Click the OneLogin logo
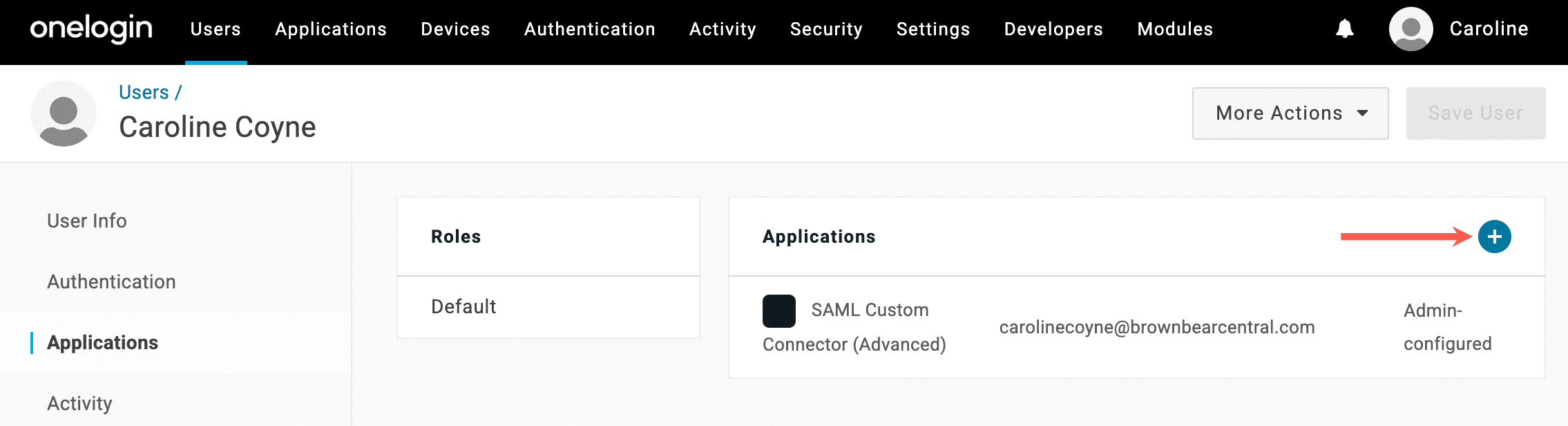 (91, 29)
